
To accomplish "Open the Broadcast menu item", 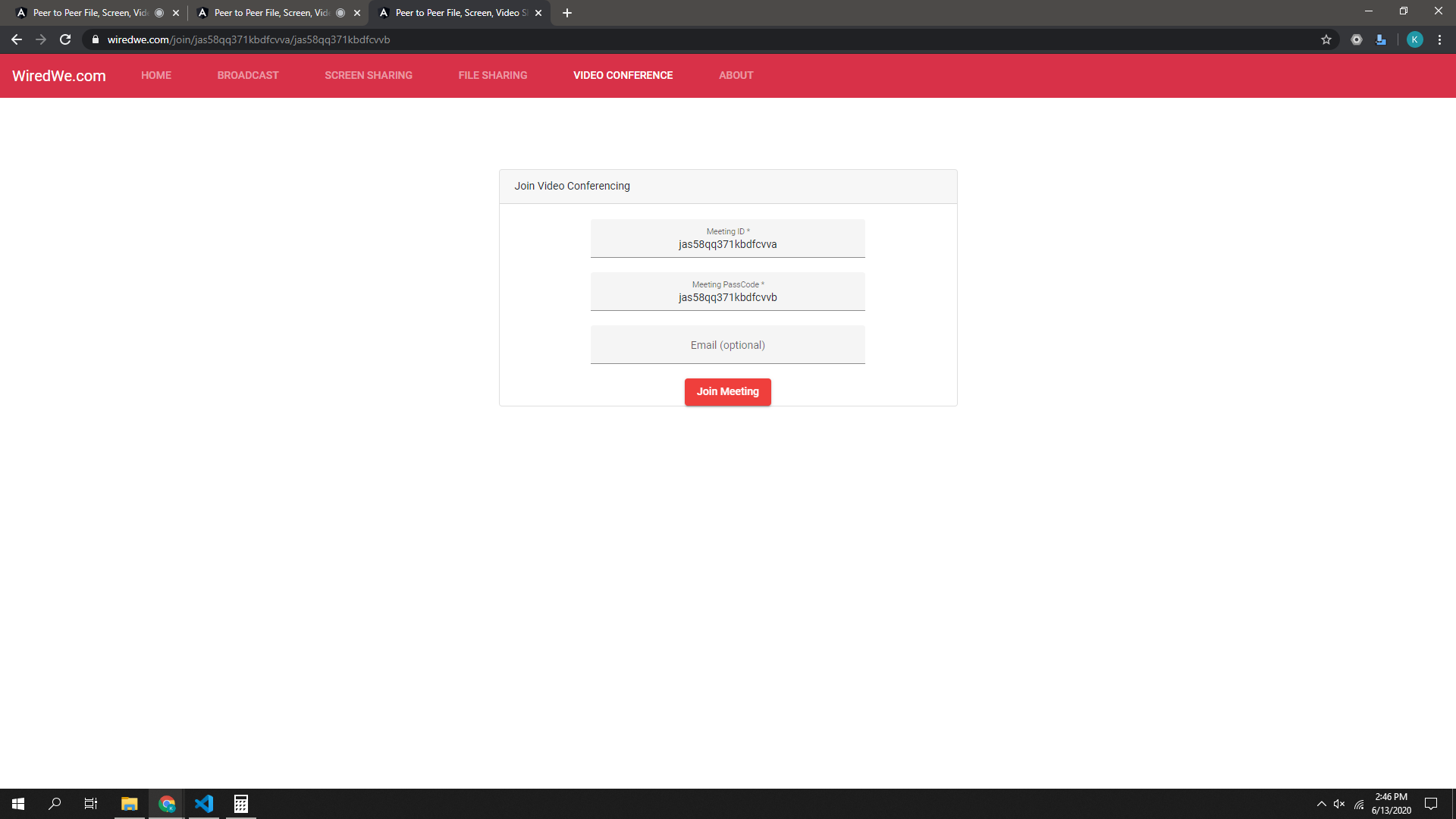I will 247,75.
